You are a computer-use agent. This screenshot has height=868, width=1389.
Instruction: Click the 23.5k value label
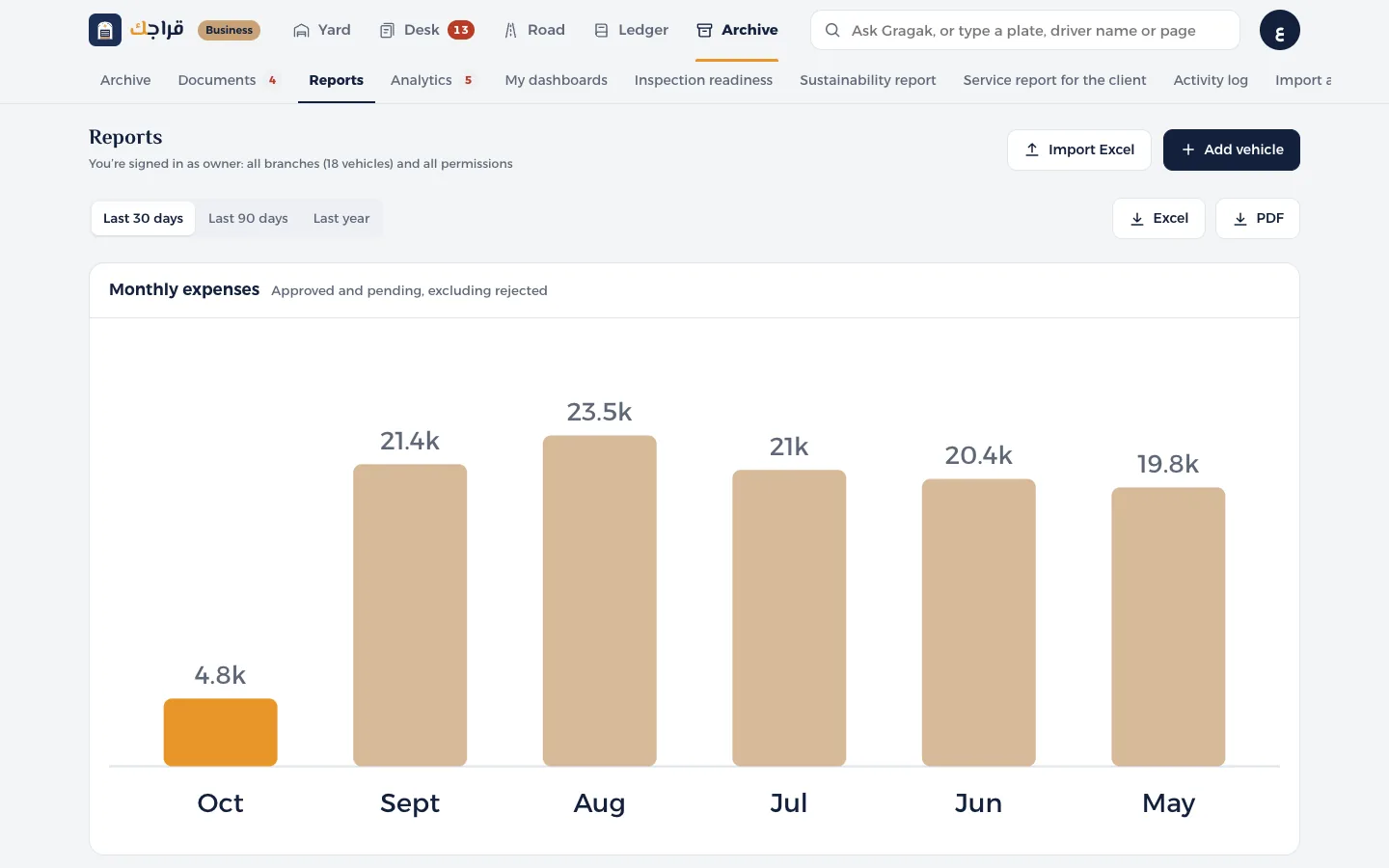(600, 412)
